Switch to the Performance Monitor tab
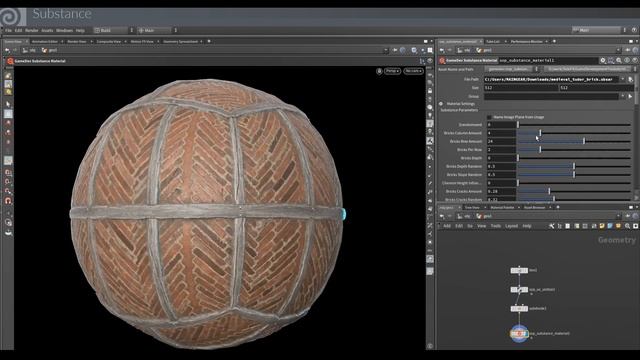Viewport: 640px width, 360px height. [527, 42]
